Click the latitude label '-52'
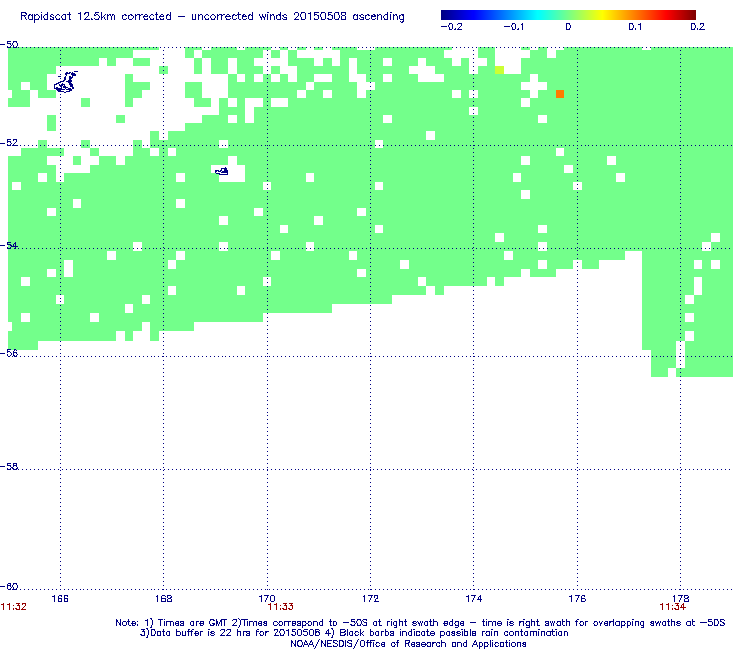The height and width of the screenshot is (650, 740). point(9,143)
